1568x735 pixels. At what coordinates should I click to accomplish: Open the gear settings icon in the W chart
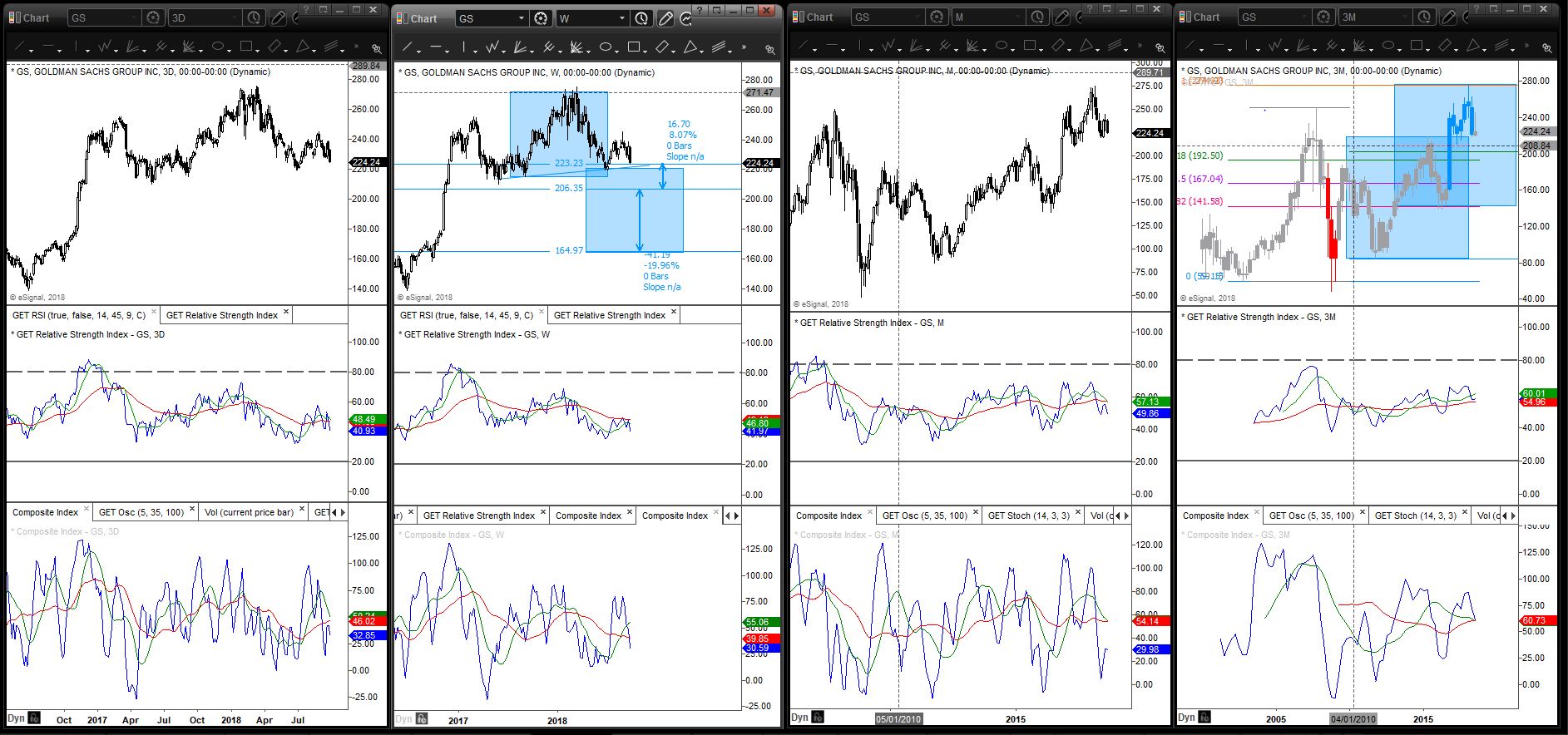[x=541, y=18]
